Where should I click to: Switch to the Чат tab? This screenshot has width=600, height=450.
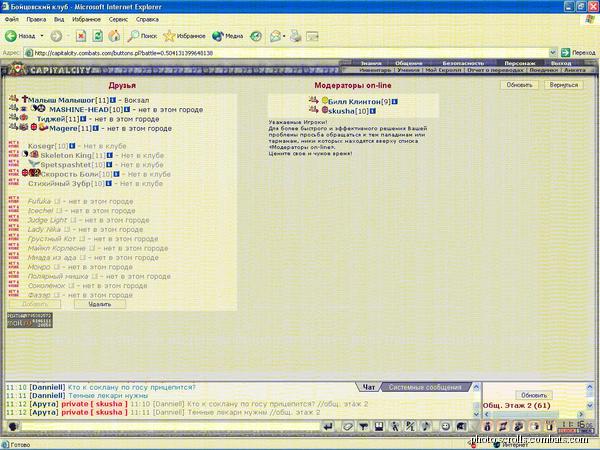[x=368, y=387]
